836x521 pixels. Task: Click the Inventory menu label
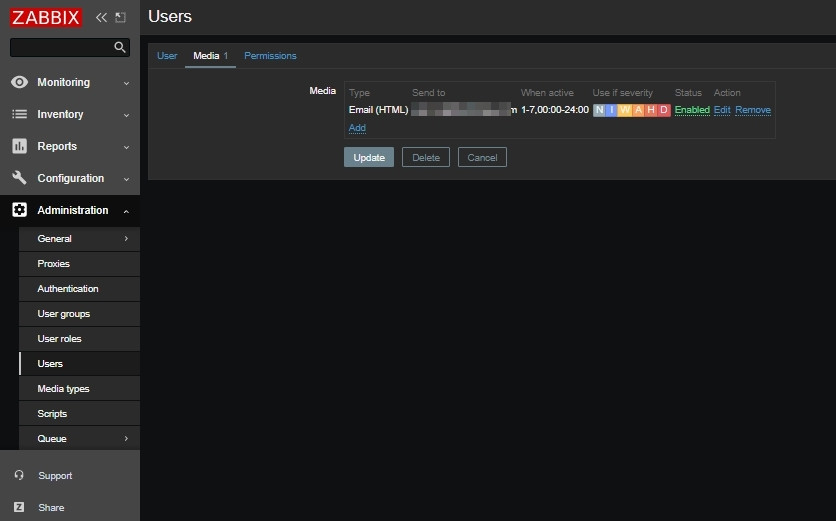point(60,114)
